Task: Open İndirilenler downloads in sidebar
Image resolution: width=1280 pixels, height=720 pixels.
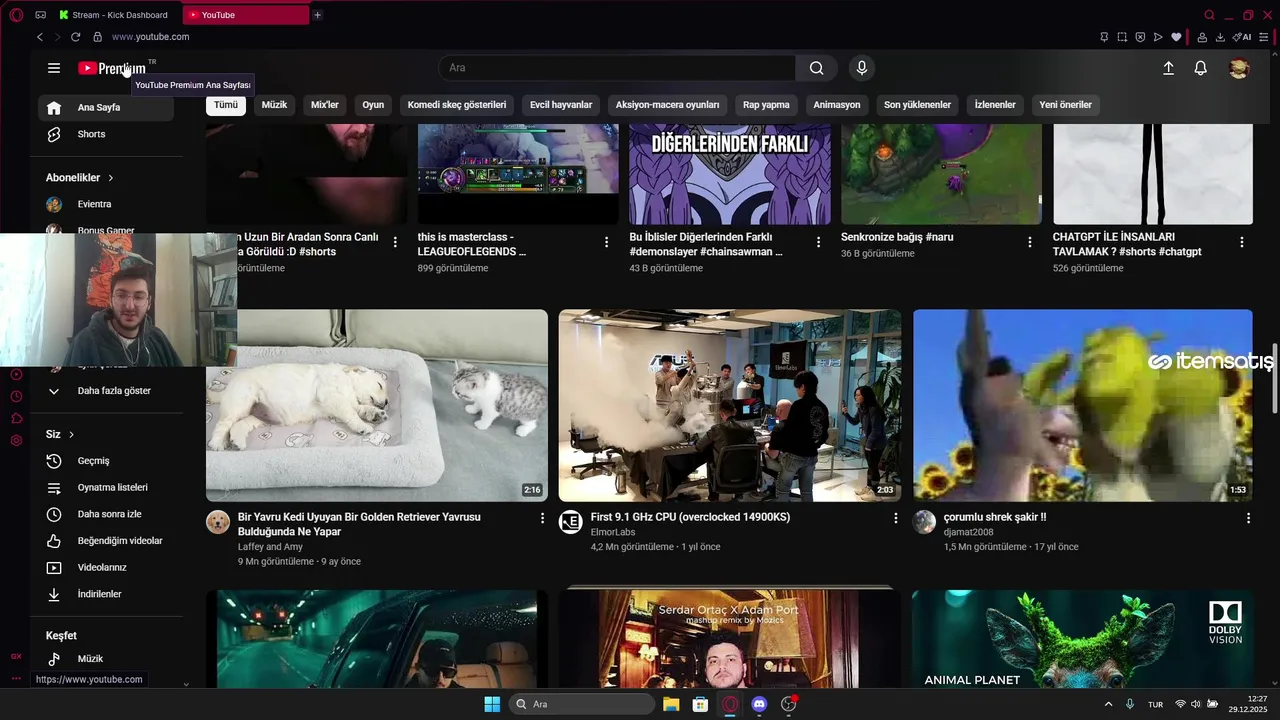Action: [x=106, y=594]
